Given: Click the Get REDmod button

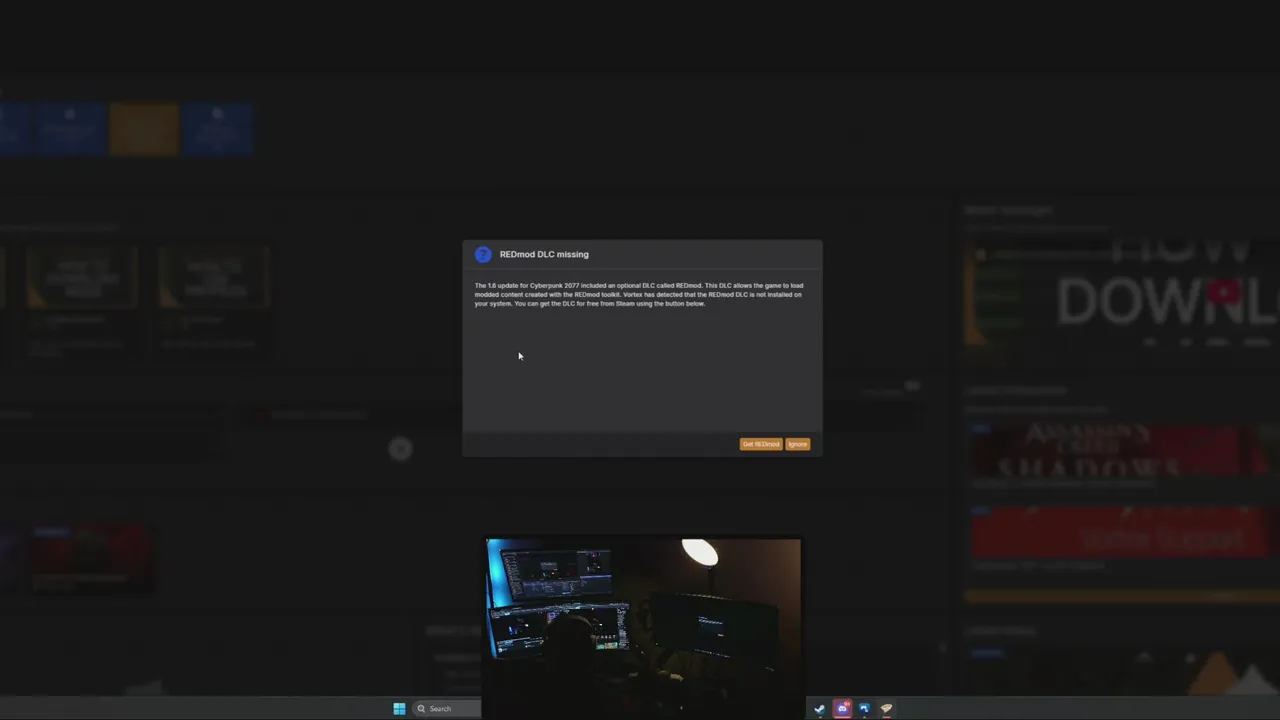Looking at the screenshot, I should click(x=761, y=444).
